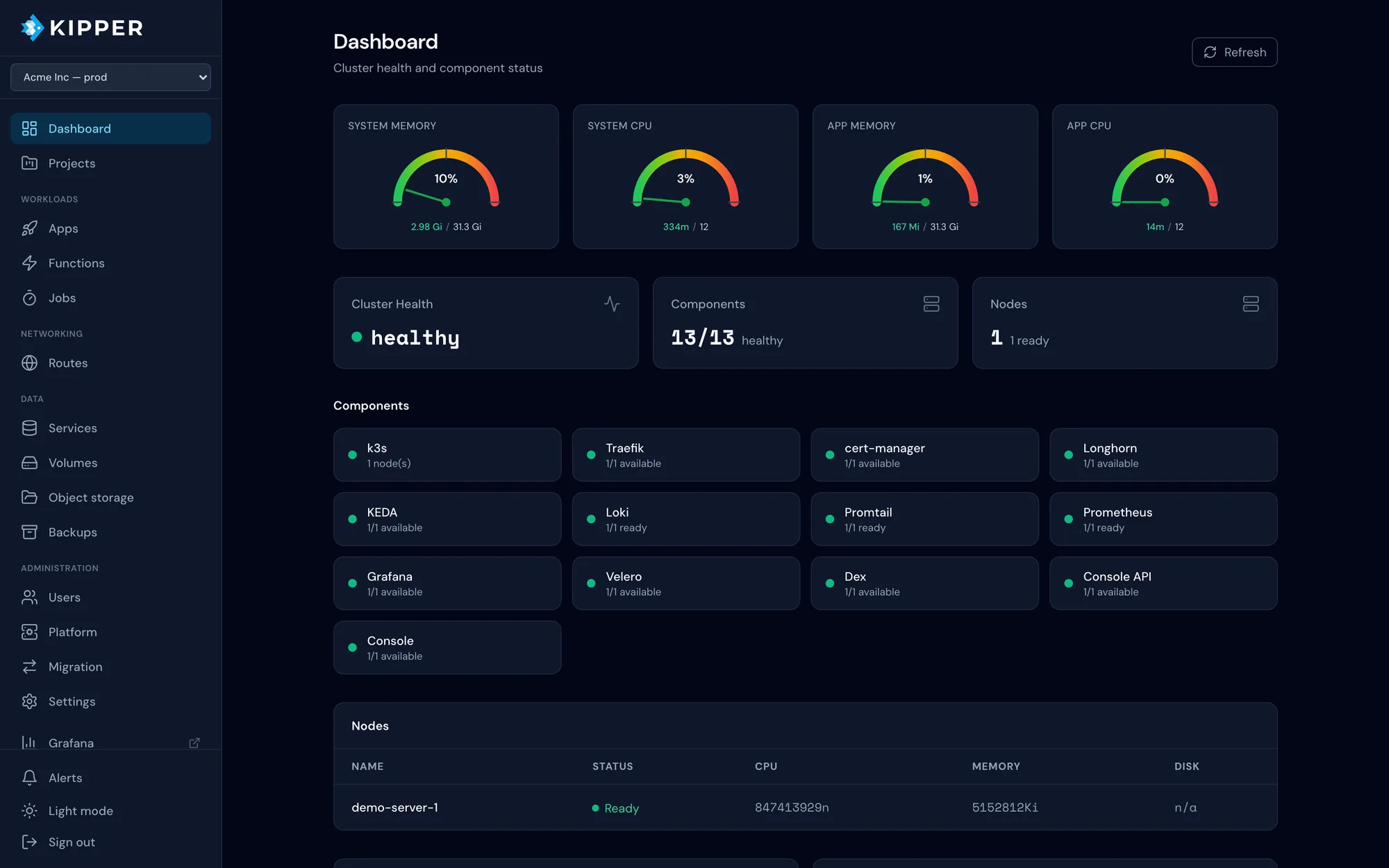Open the Backups link
1389x868 pixels.
pos(110,533)
